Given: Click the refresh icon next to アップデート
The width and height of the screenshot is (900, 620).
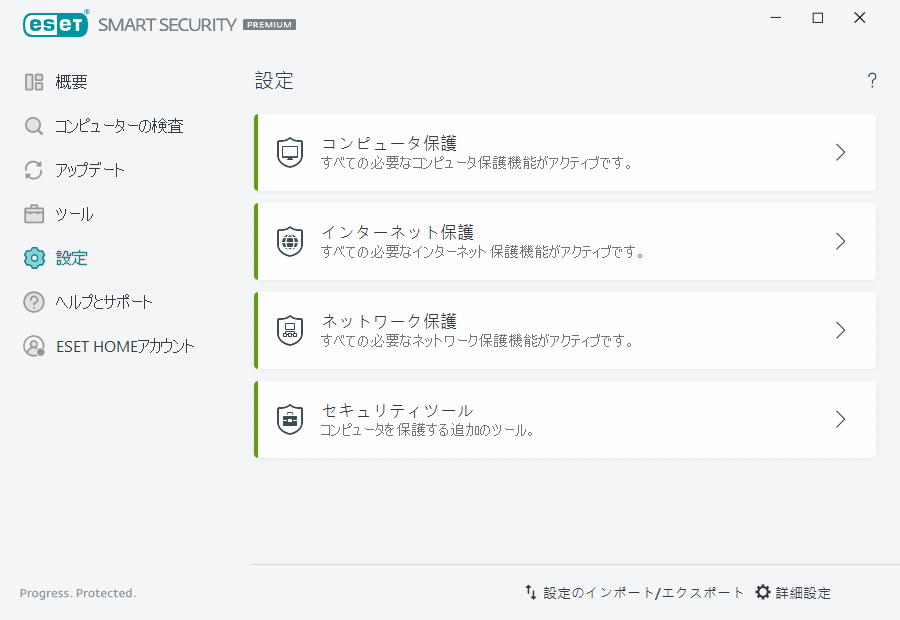Looking at the screenshot, I should 33,169.
